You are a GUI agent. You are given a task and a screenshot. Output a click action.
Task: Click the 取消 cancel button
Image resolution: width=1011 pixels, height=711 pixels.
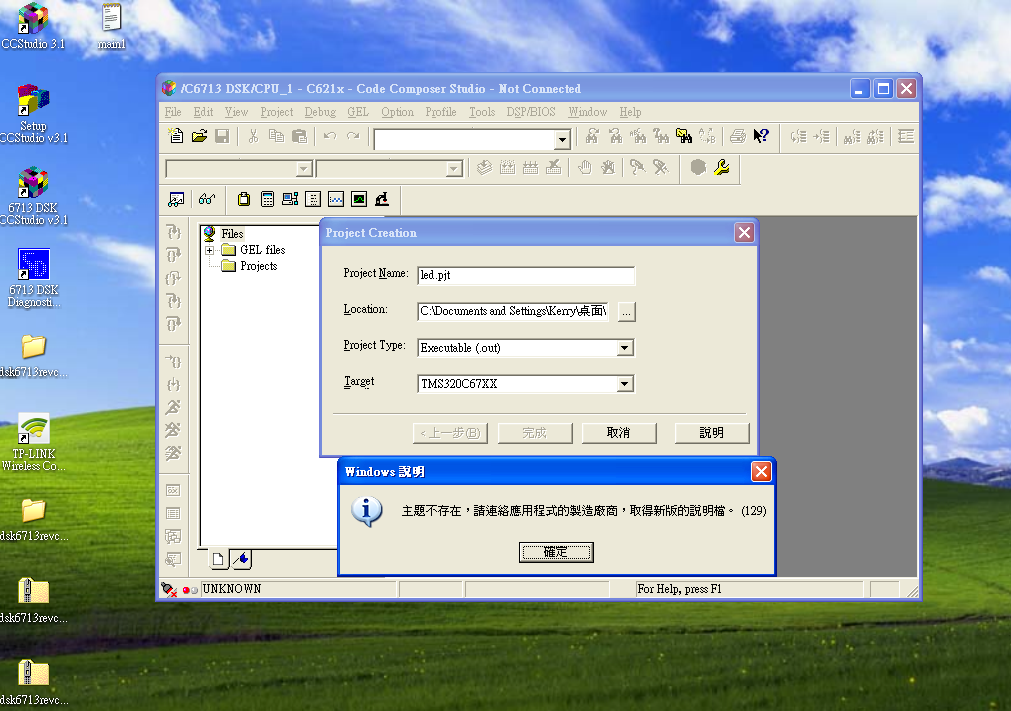click(619, 433)
